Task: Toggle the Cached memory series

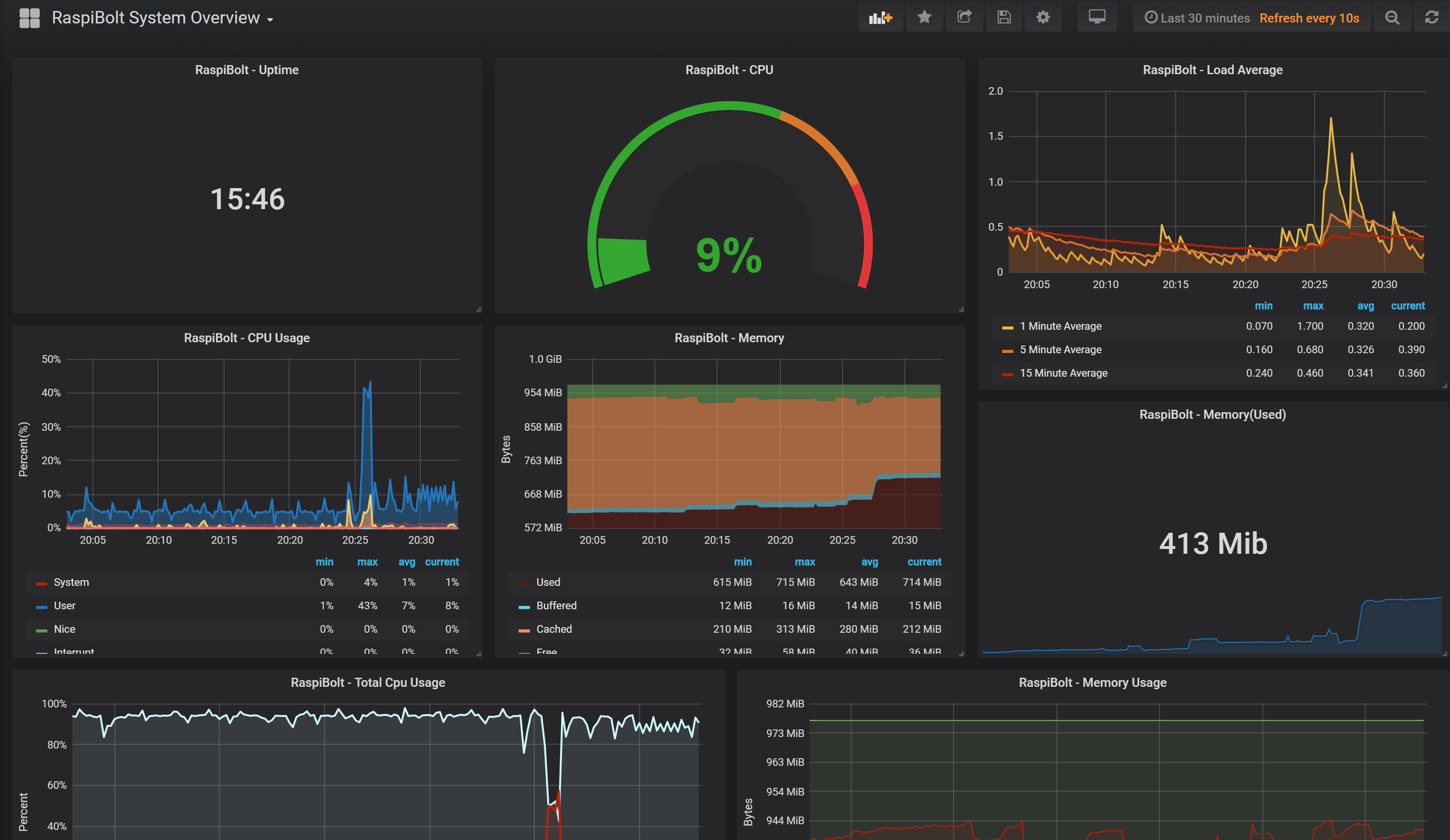Action: (x=553, y=629)
